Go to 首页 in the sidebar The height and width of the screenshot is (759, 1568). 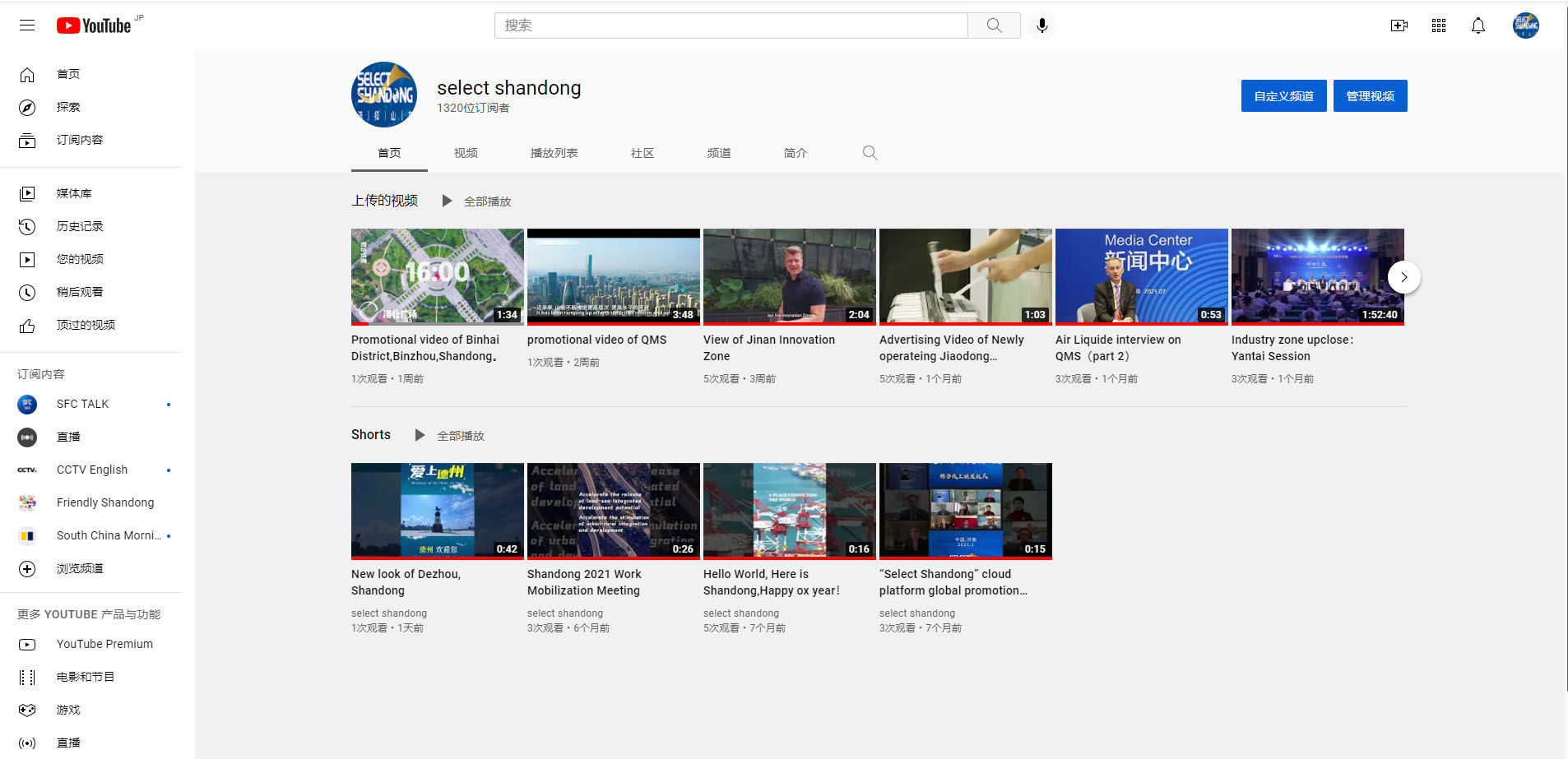pyautogui.click(x=91, y=74)
